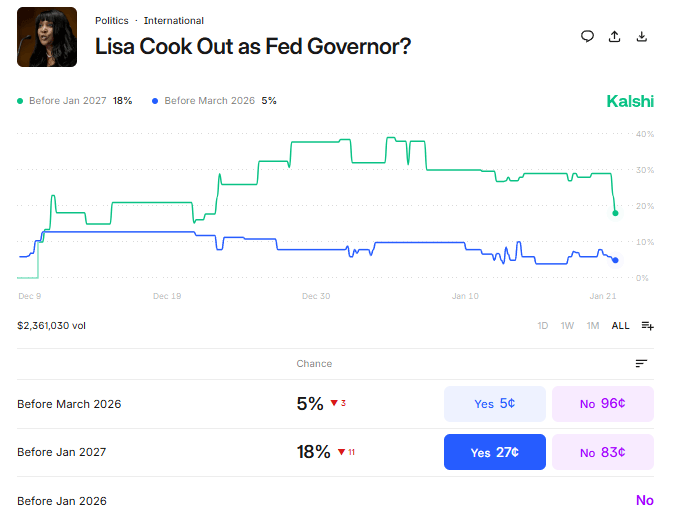The height and width of the screenshot is (523, 691).
Task: Select the 1D time range
Action: pyautogui.click(x=543, y=326)
